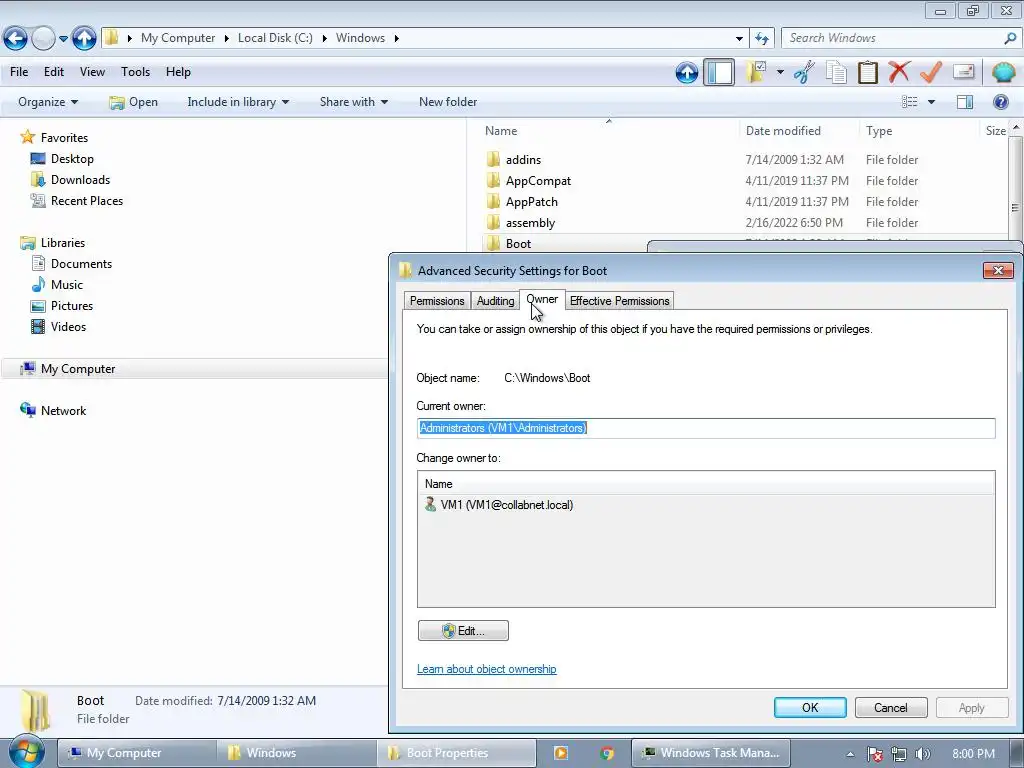This screenshot has width=1024, height=768.
Task: Switch to the Permissions tab
Action: tap(437, 301)
